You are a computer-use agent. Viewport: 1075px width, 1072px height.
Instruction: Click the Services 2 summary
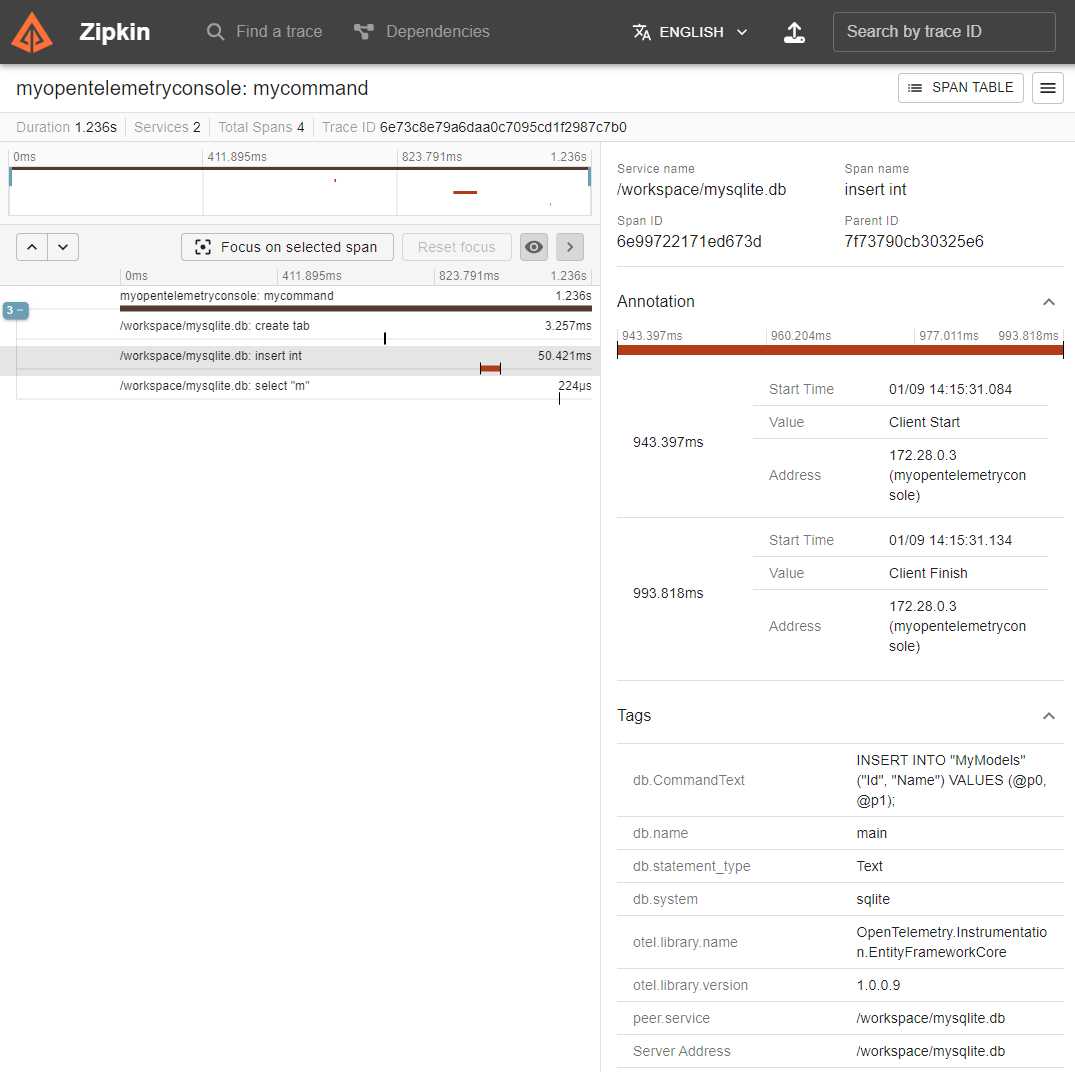tap(167, 127)
